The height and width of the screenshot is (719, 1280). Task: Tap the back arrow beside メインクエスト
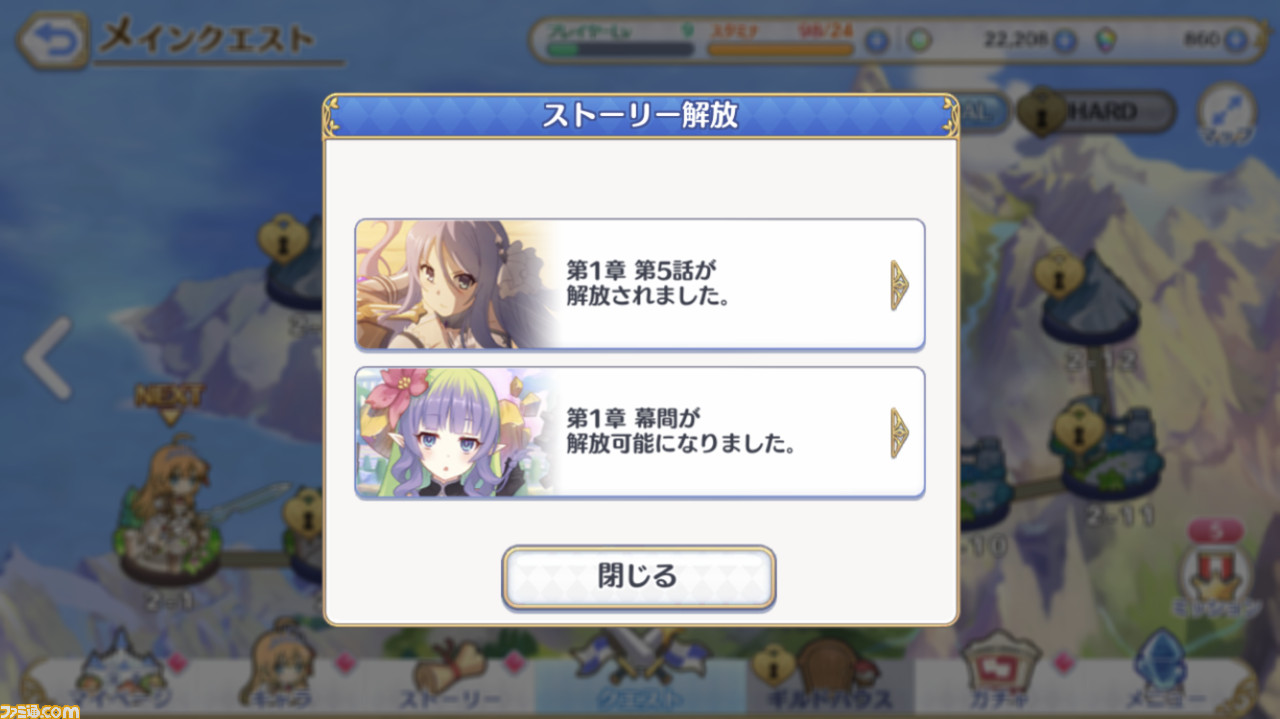51,41
